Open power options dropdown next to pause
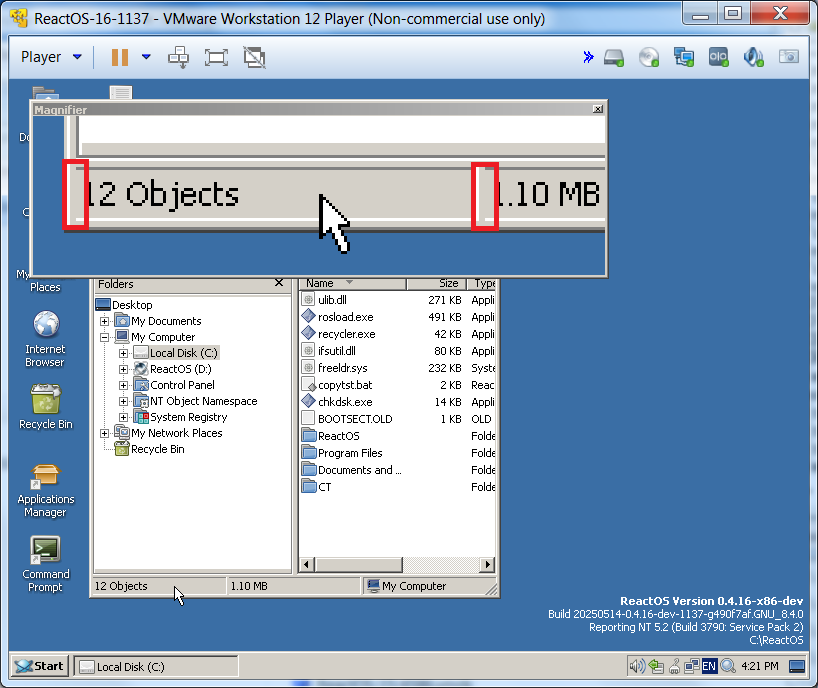This screenshot has width=818, height=688. tap(147, 57)
